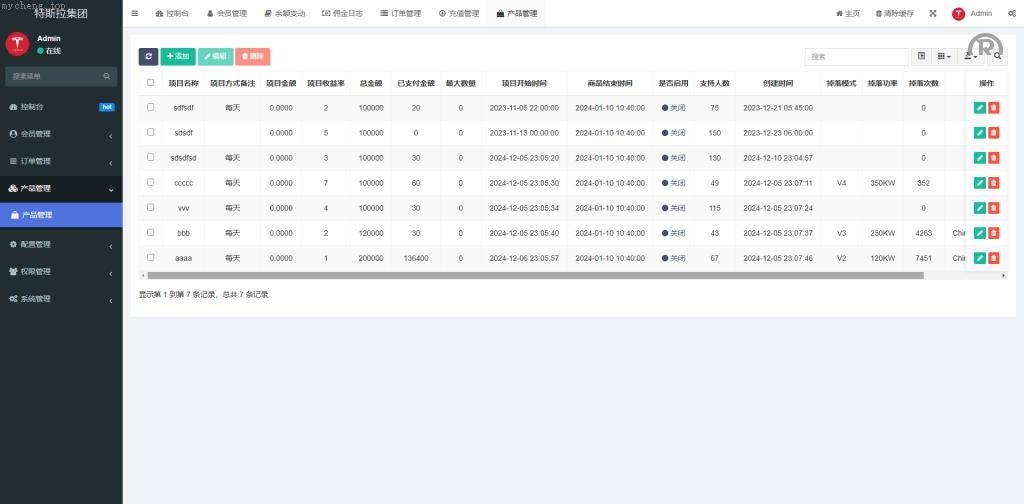Check the select-all checkbox in table header
This screenshot has height=504, width=1024.
[x=151, y=83]
